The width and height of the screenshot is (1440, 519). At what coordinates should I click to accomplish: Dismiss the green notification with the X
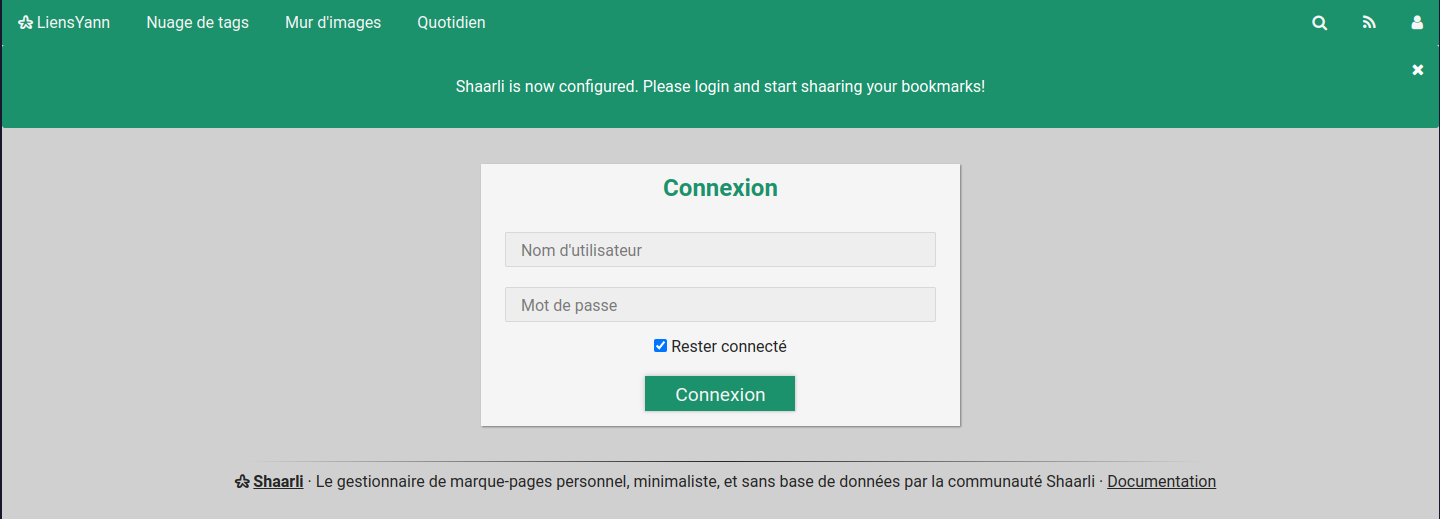1417,70
